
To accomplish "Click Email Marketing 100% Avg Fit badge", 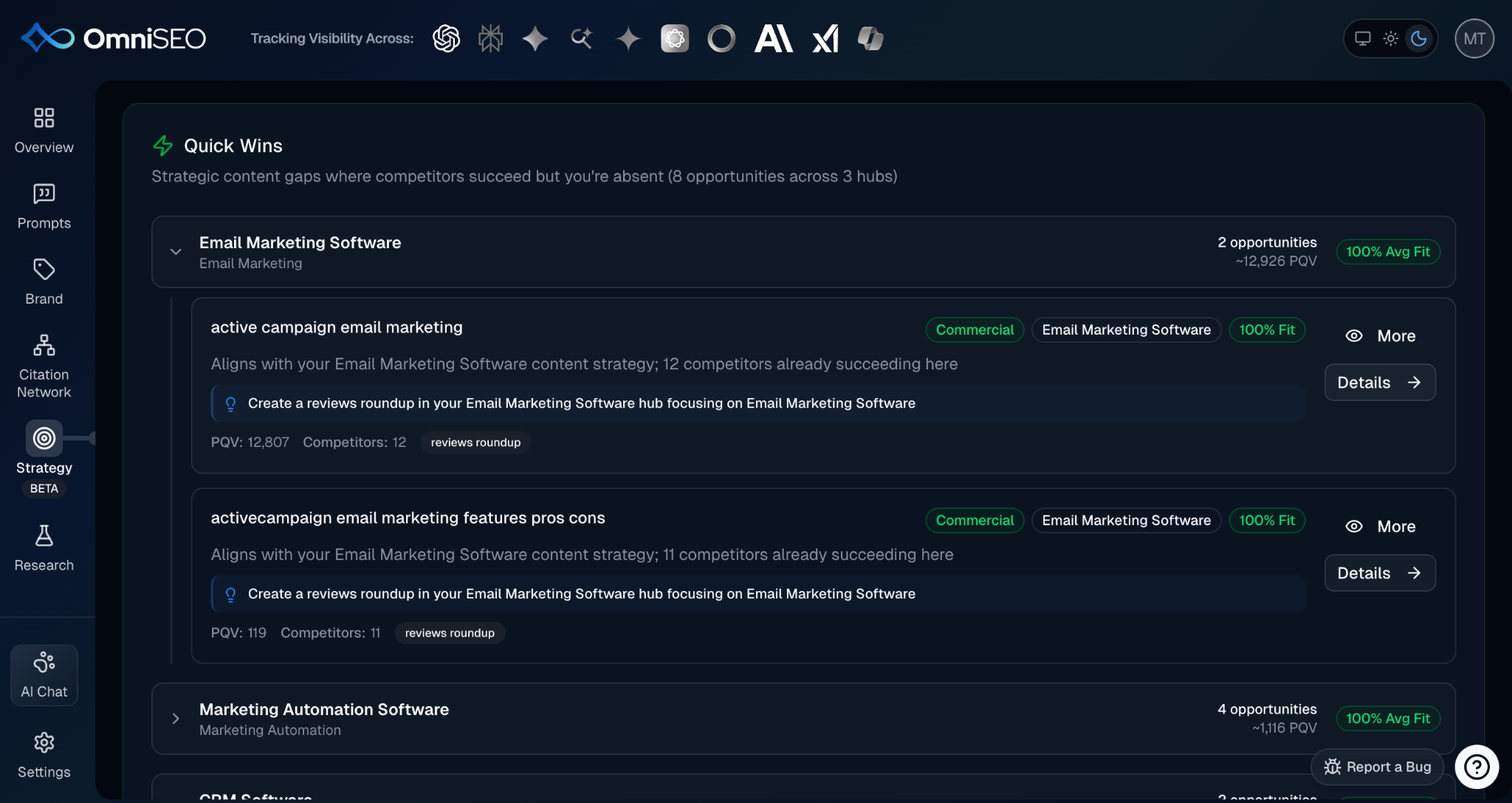I will [1388, 252].
